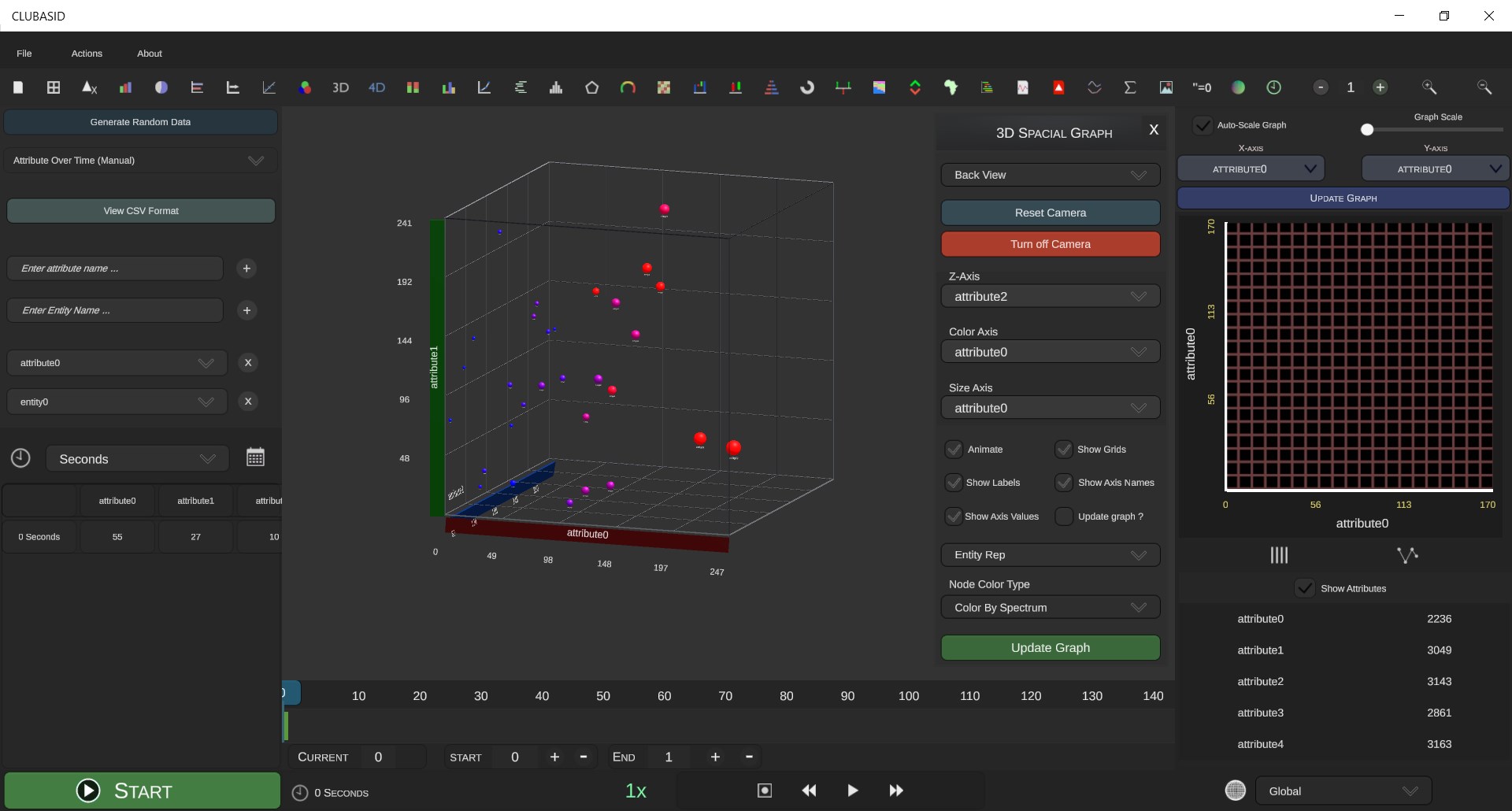
Task: Open the About menu
Action: 150,54
